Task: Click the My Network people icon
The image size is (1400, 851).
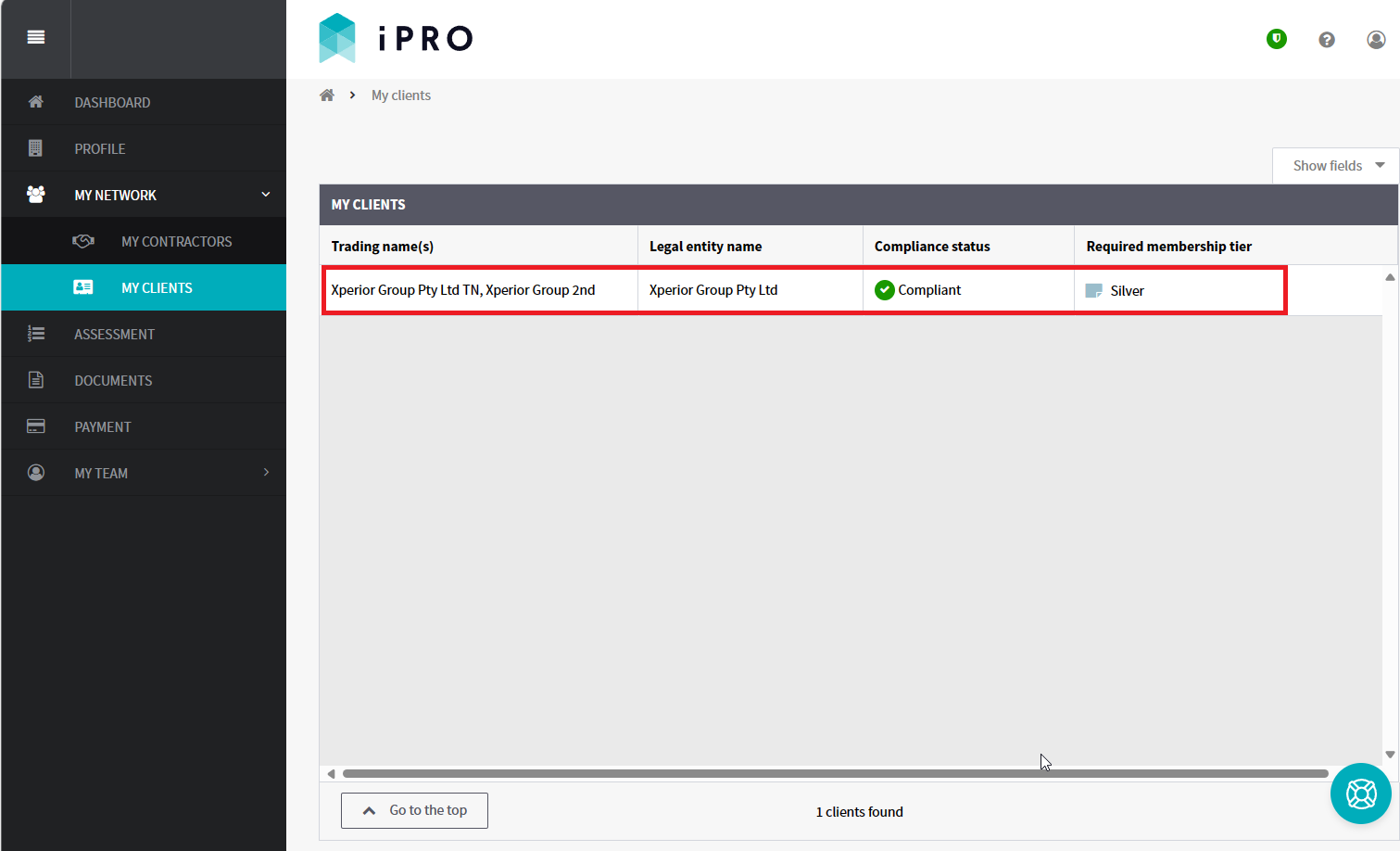Action: coord(36,195)
